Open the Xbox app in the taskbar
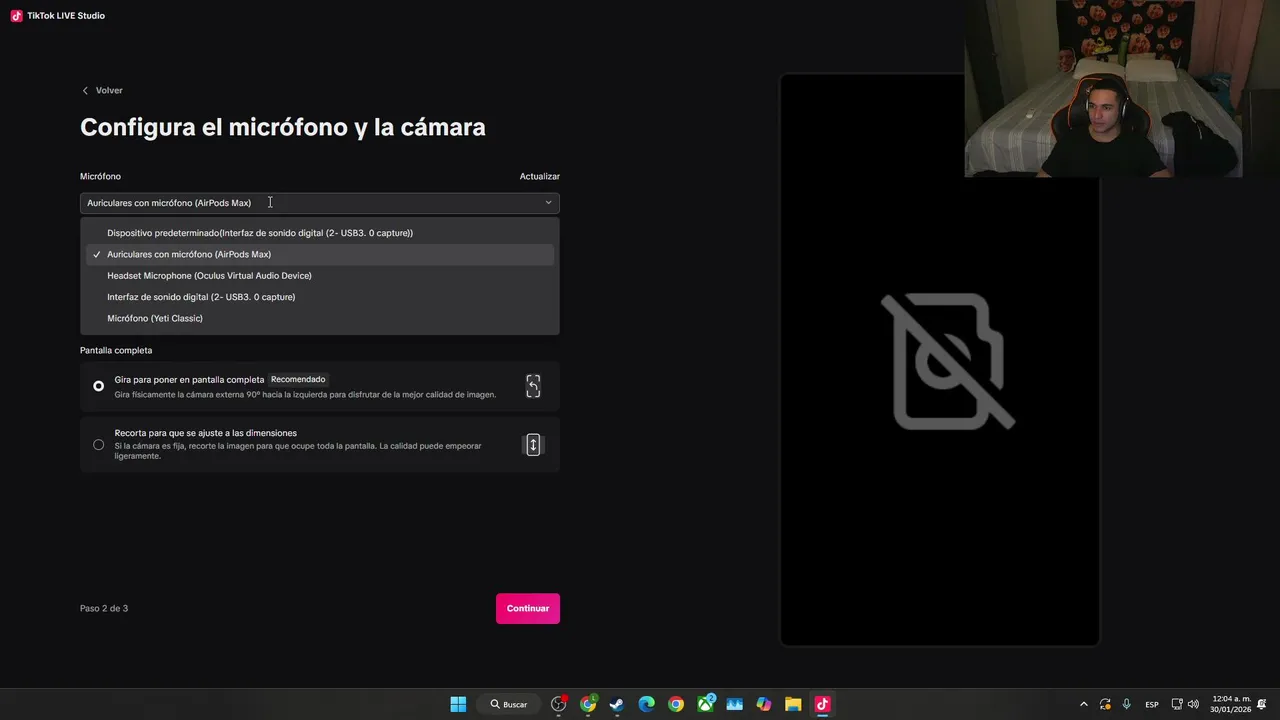 pos(706,704)
